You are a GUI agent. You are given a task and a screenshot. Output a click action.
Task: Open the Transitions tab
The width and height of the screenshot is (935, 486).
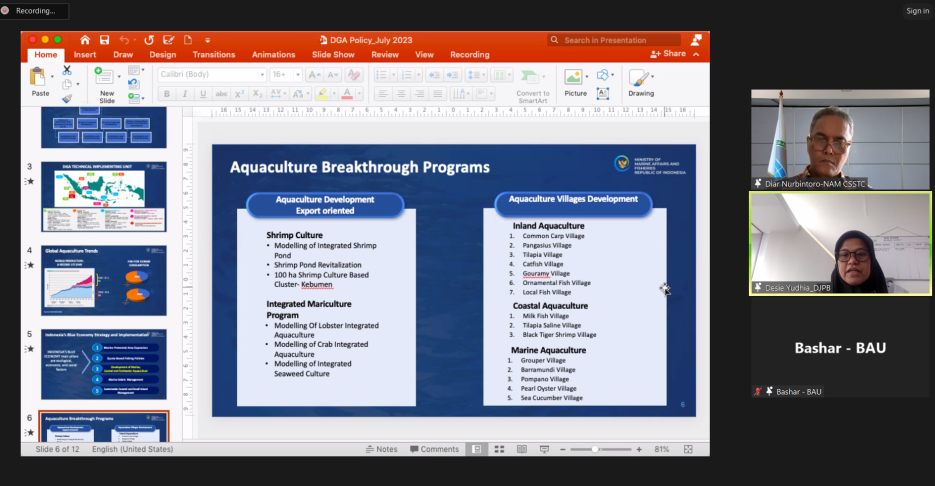(x=214, y=55)
